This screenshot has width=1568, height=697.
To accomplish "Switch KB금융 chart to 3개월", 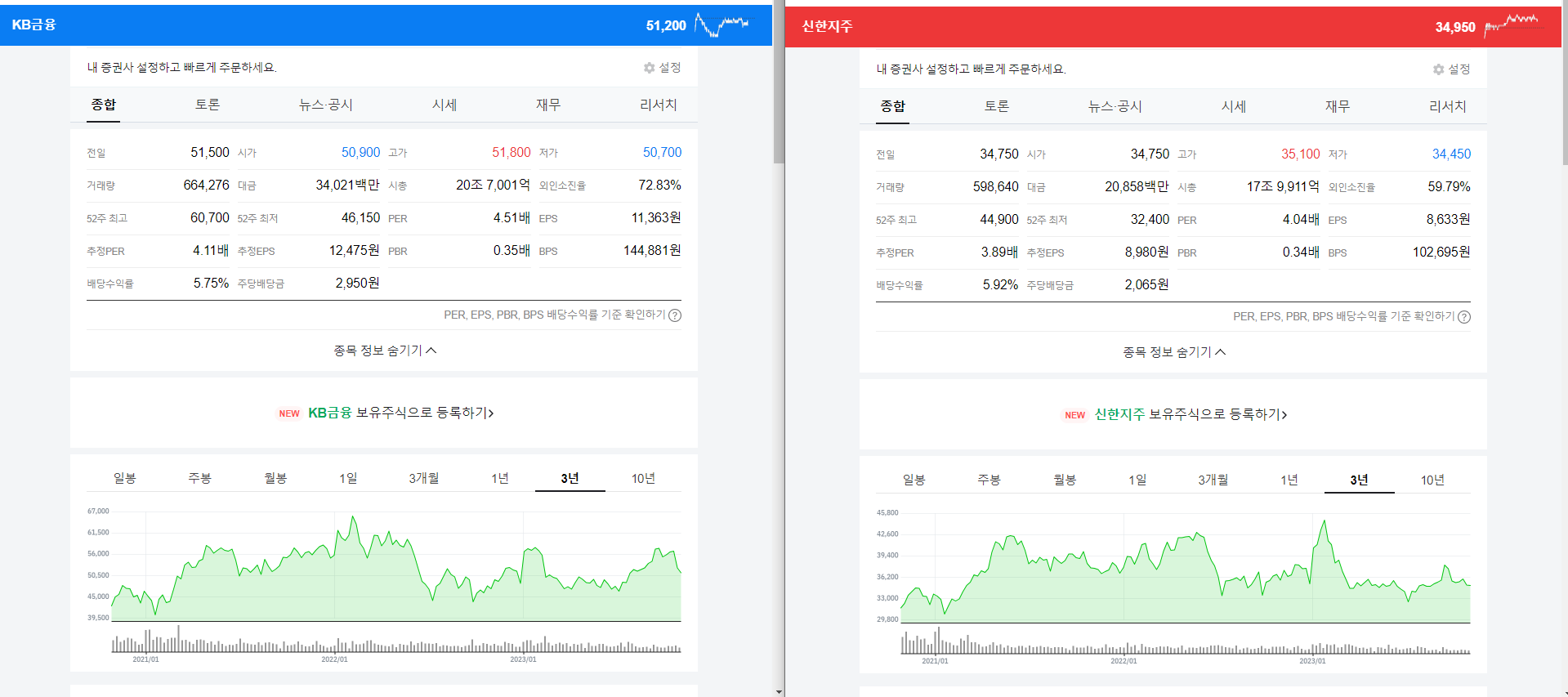I will point(424,478).
